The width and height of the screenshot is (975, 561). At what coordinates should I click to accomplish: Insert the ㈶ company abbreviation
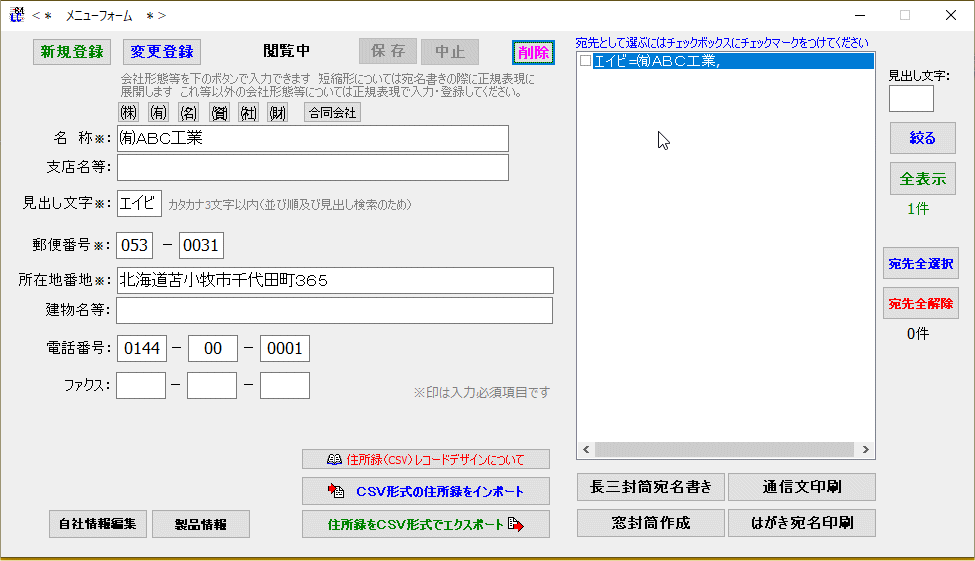coord(278,113)
